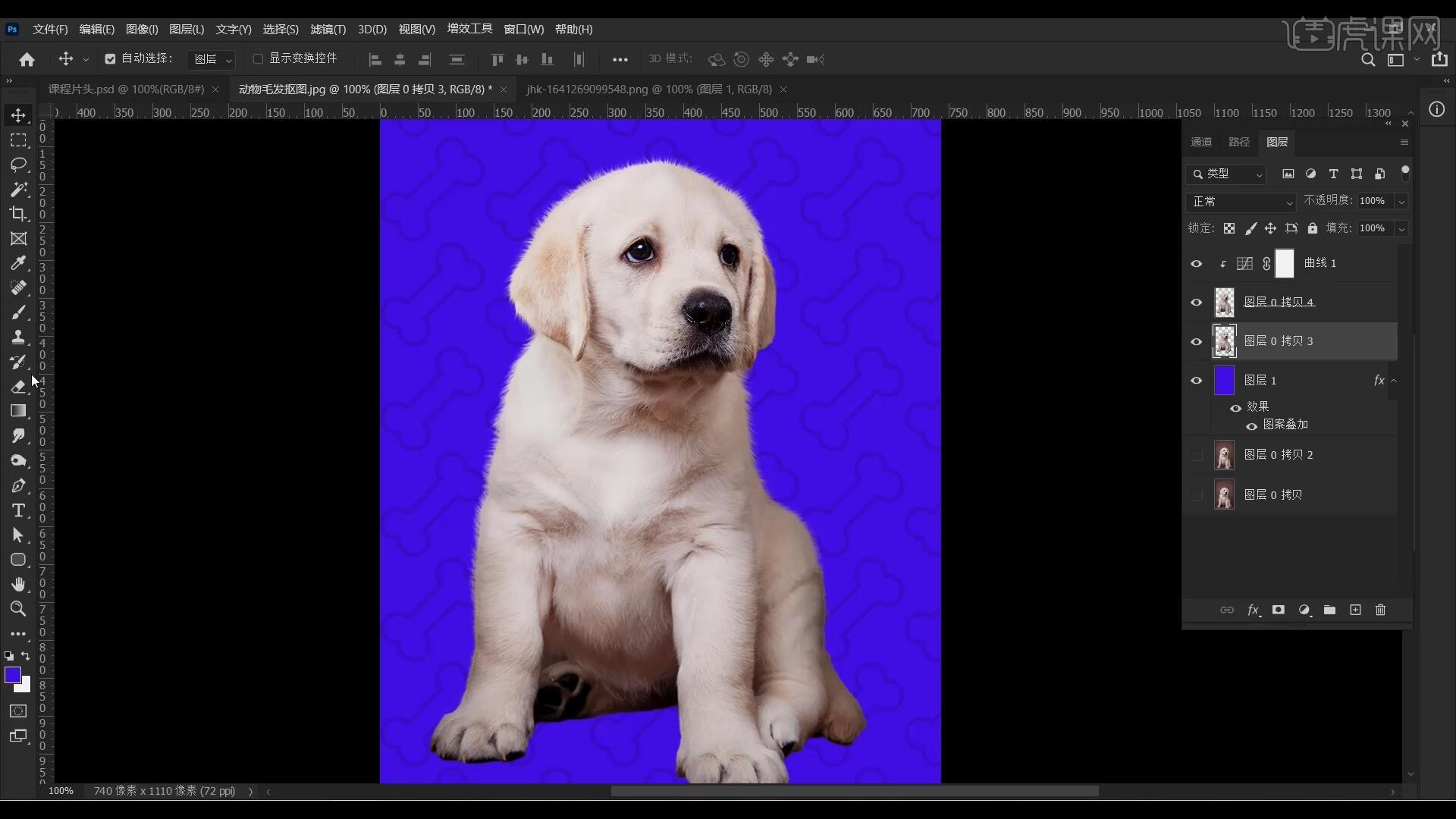Open the 滤镜(T) menu

click(x=328, y=30)
